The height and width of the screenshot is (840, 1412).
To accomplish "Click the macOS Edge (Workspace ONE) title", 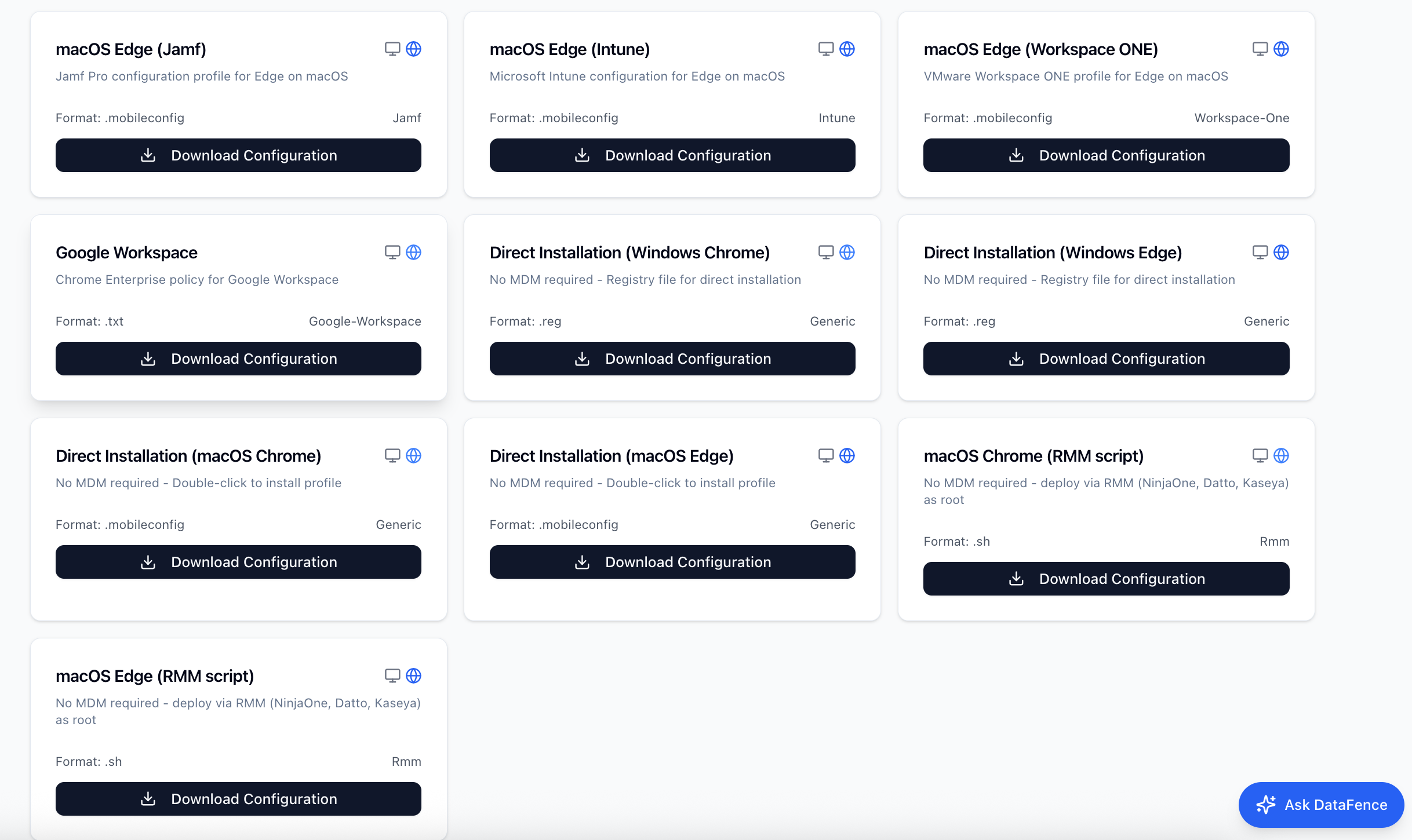I will click(1040, 49).
